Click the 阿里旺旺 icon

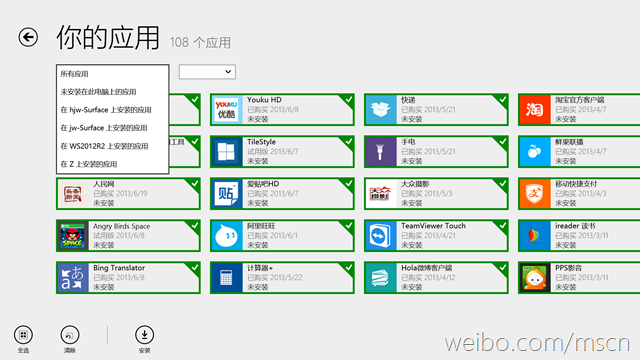227,236
